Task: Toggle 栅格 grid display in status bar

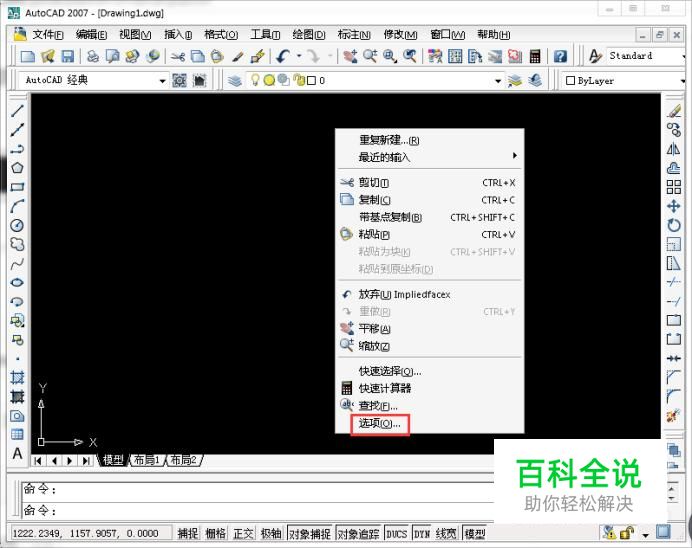Action: tap(215, 533)
